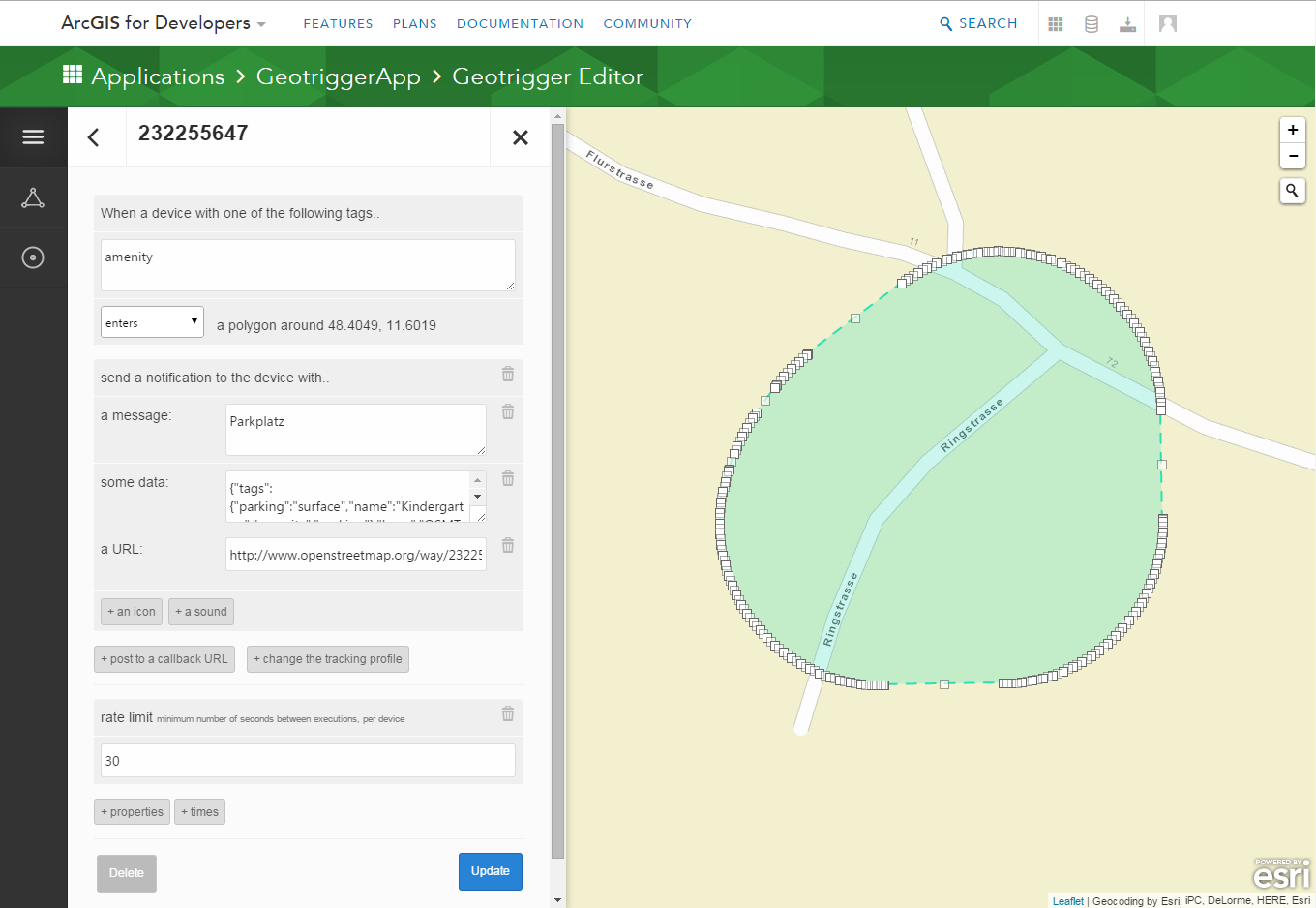The width and height of the screenshot is (1316, 908).
Task: Open the app grid icon in header
Action: pyautogui.click(x=1056, y=24)
